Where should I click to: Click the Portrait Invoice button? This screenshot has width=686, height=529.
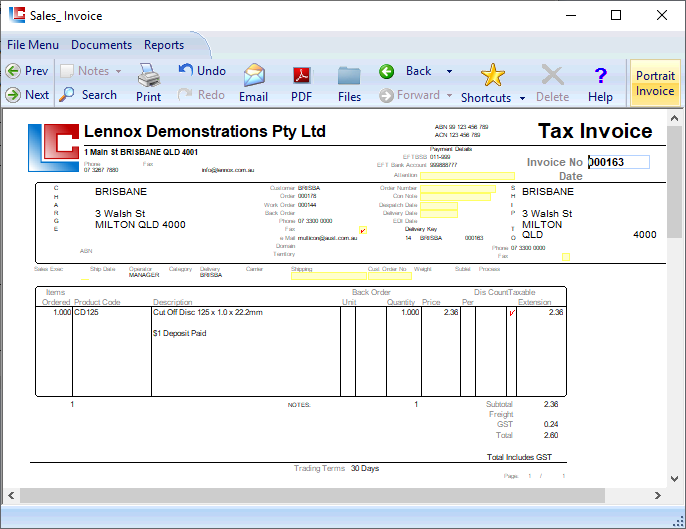click(655, 83)
